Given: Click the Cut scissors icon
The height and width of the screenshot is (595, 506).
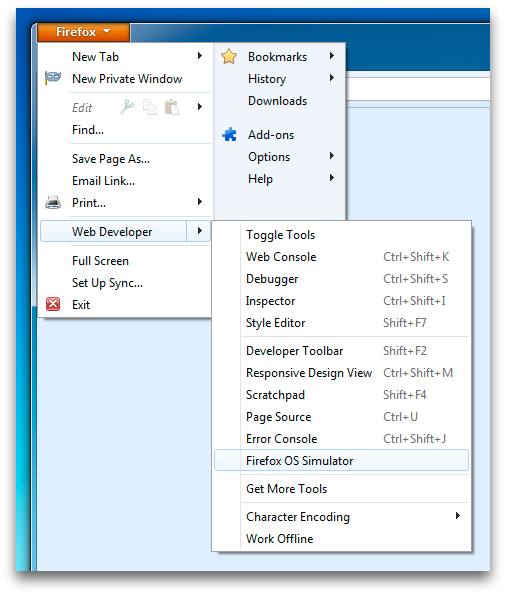Looking at the screenshot, I should click(127, 107).
